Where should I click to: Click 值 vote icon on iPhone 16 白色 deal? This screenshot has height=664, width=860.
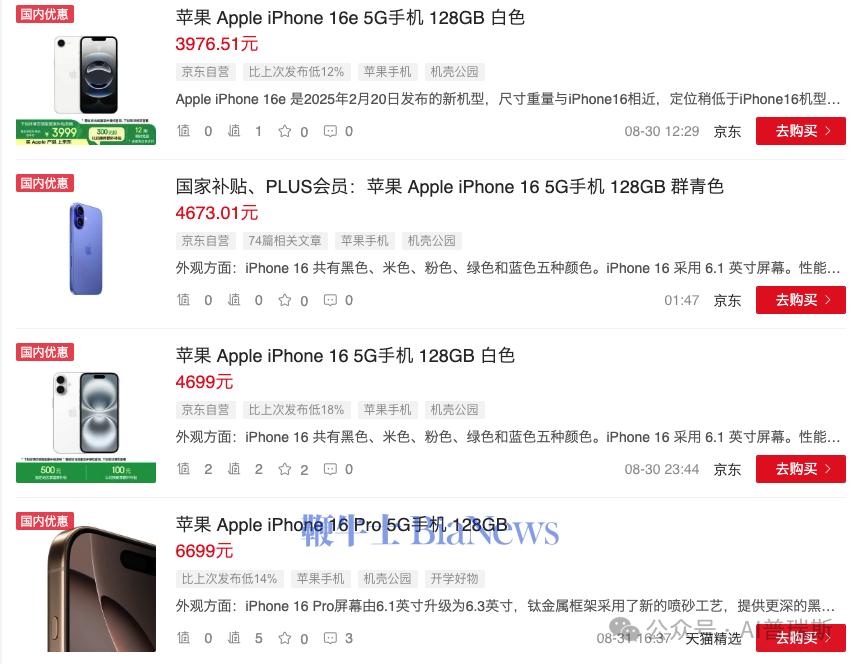[183, 469]
